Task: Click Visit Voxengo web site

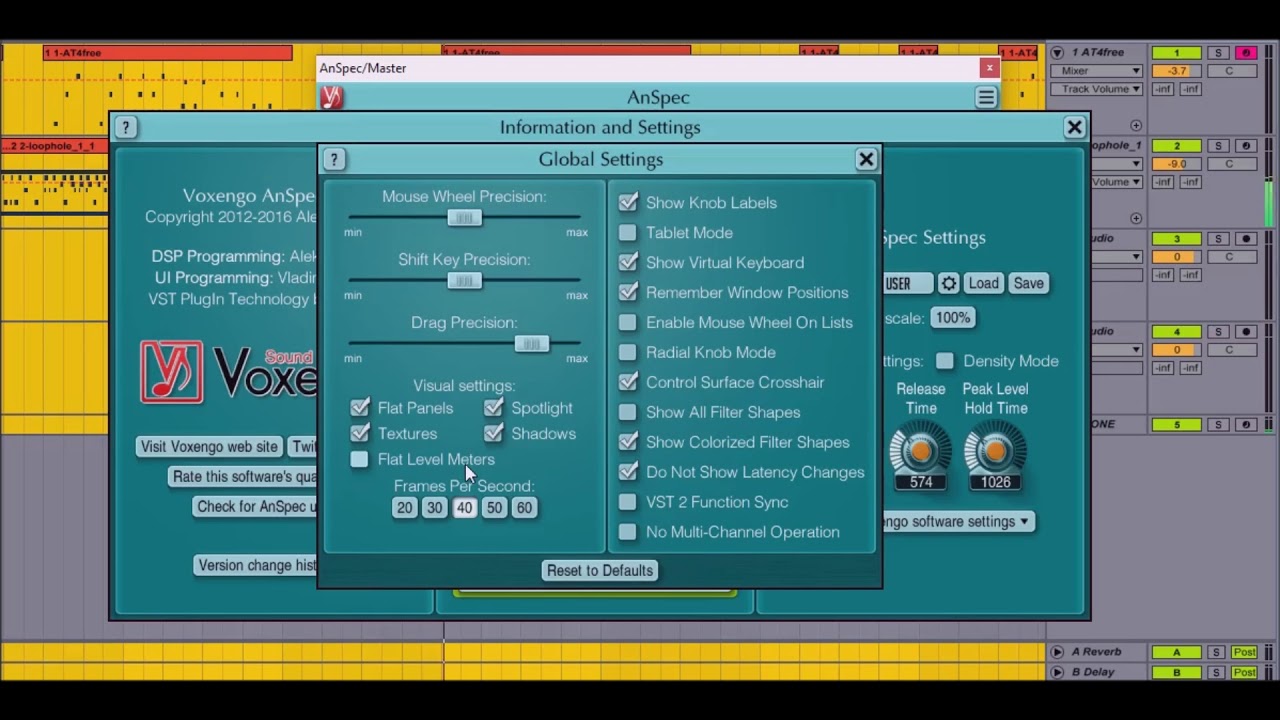Action: (x=209, y=447)
